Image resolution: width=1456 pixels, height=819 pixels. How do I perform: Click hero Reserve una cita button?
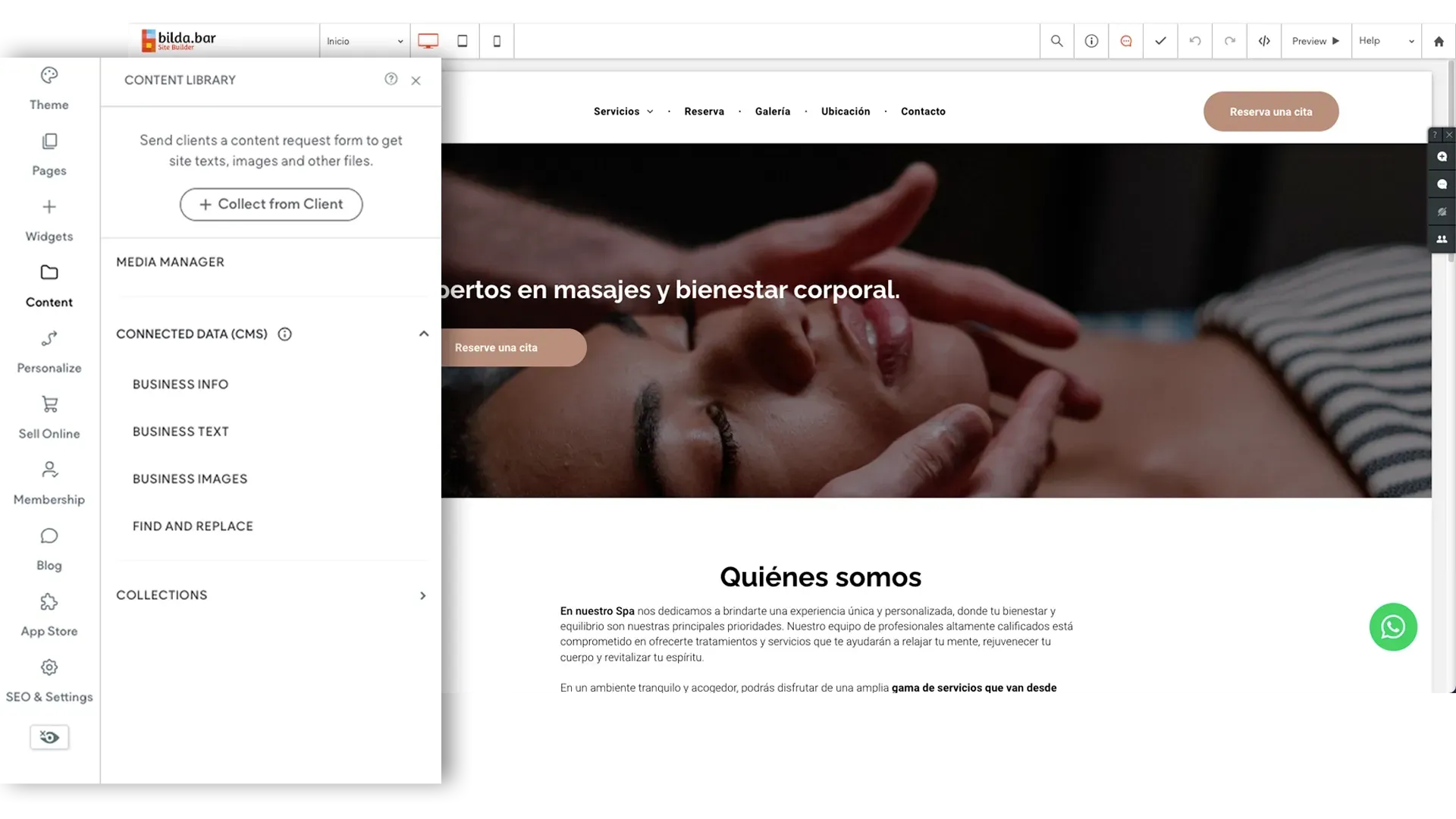pos(513,347)
